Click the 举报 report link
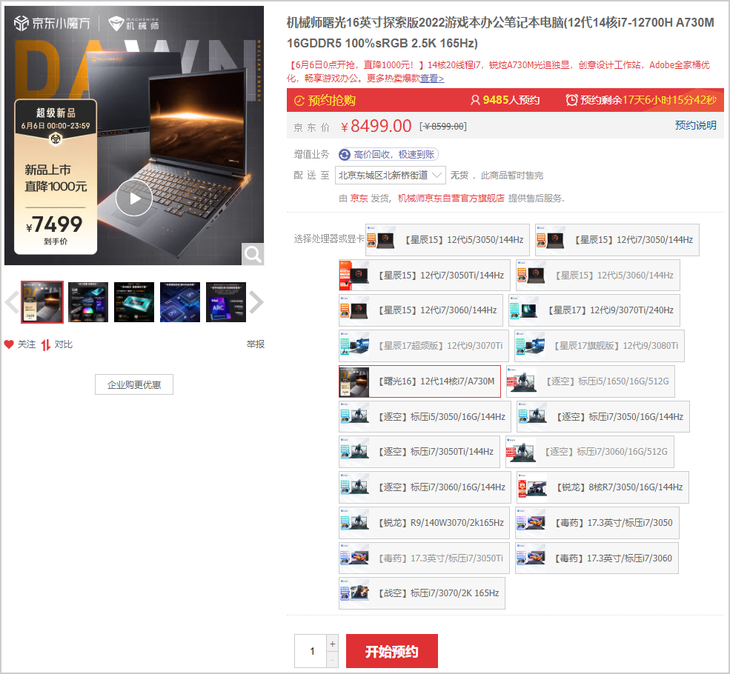This screenshot has height=674, width=730. [x=255, y=344]
